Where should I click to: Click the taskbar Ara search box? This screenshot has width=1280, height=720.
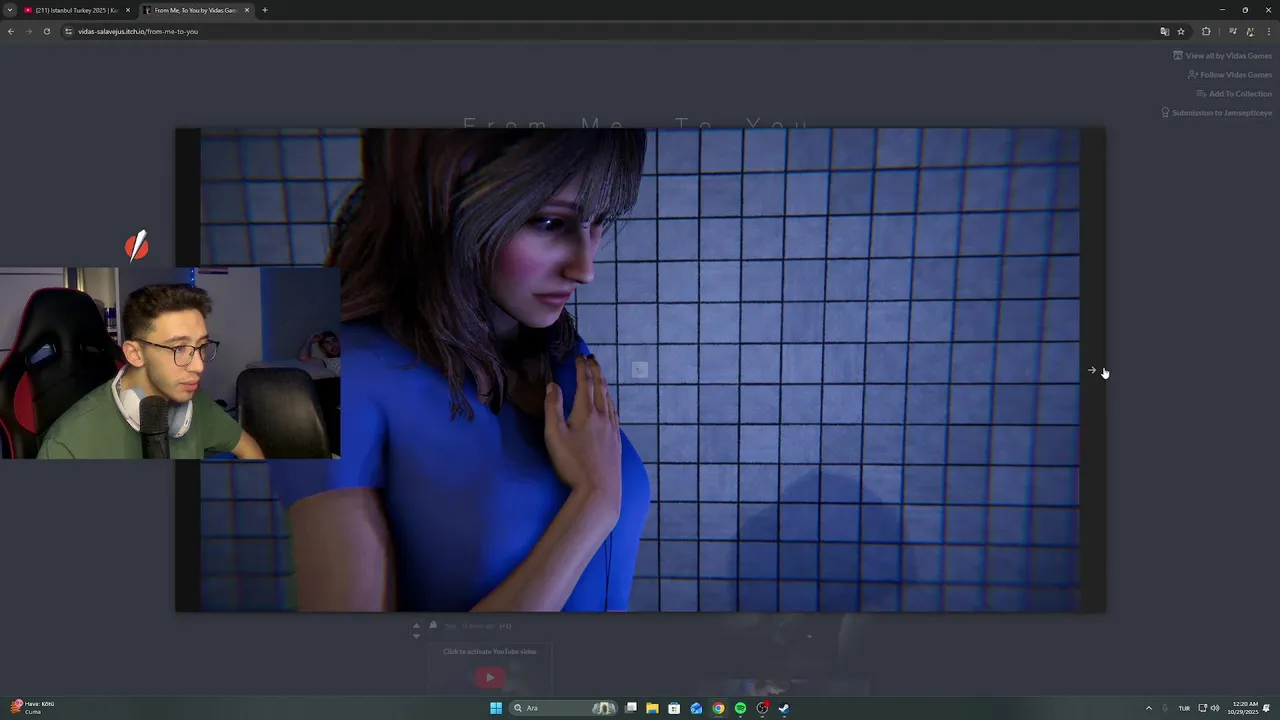[x=565, y=708]
